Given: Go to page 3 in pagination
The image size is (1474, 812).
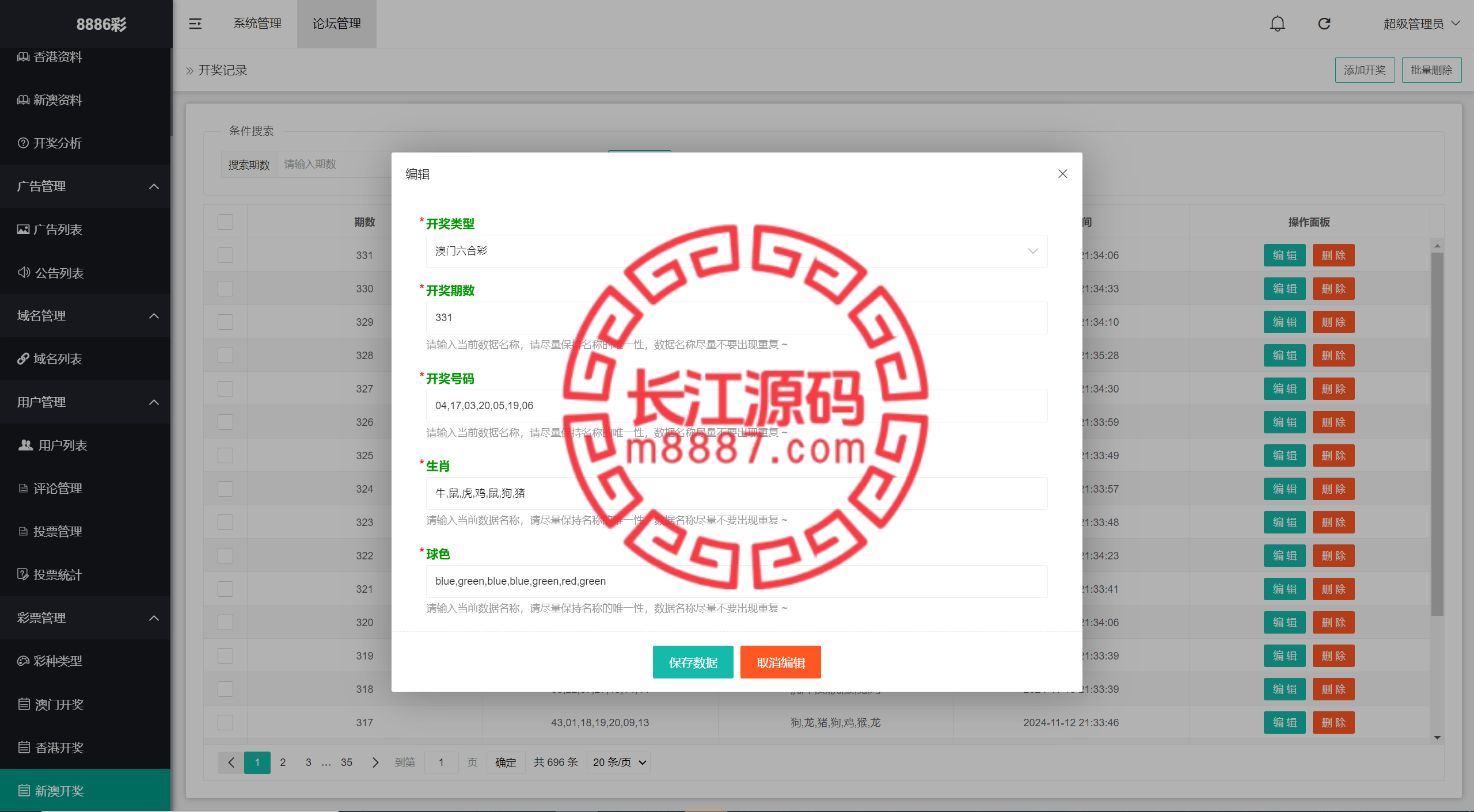Looking at the screenshot, I should click(309, 763).
